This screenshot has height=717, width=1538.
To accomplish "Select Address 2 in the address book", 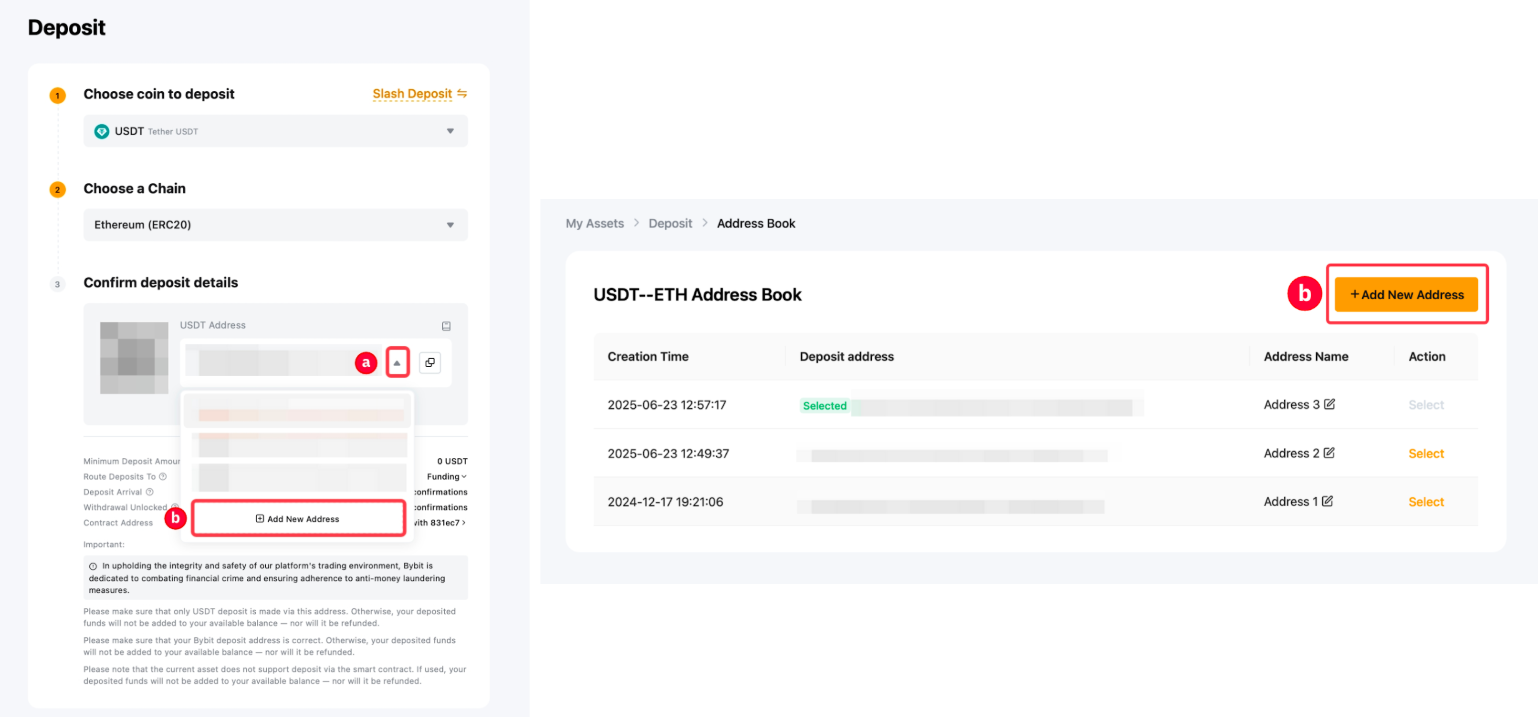I will (1425, 454).
